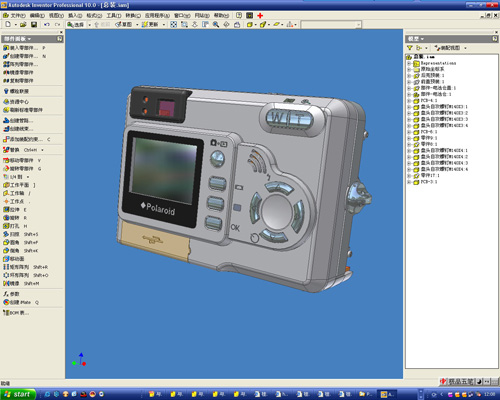
Task: Click the 草图 Sketch button in toolbar
Action: pos(124,25)
